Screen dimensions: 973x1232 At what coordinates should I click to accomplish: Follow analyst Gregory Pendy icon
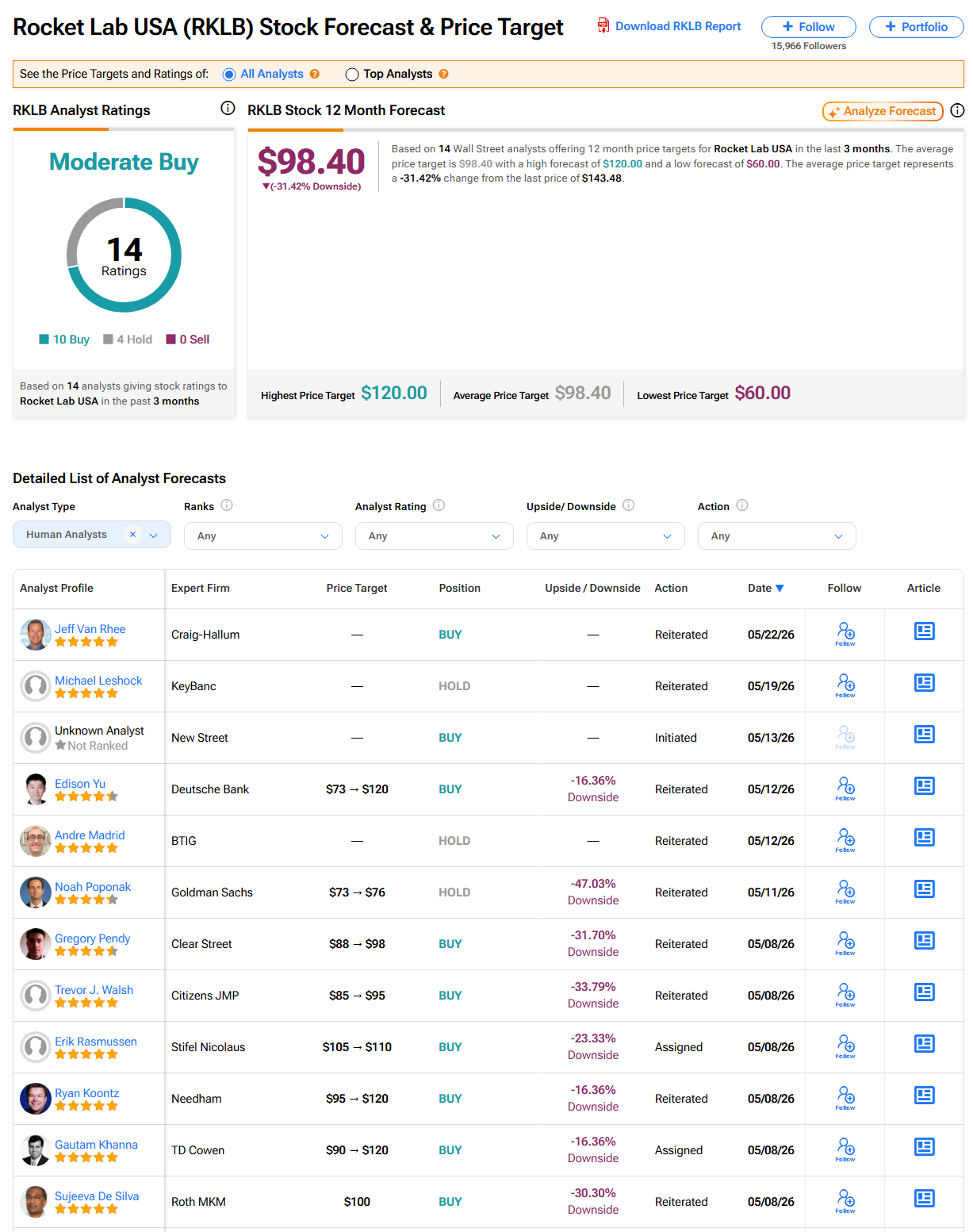click(x=845, y=943)
